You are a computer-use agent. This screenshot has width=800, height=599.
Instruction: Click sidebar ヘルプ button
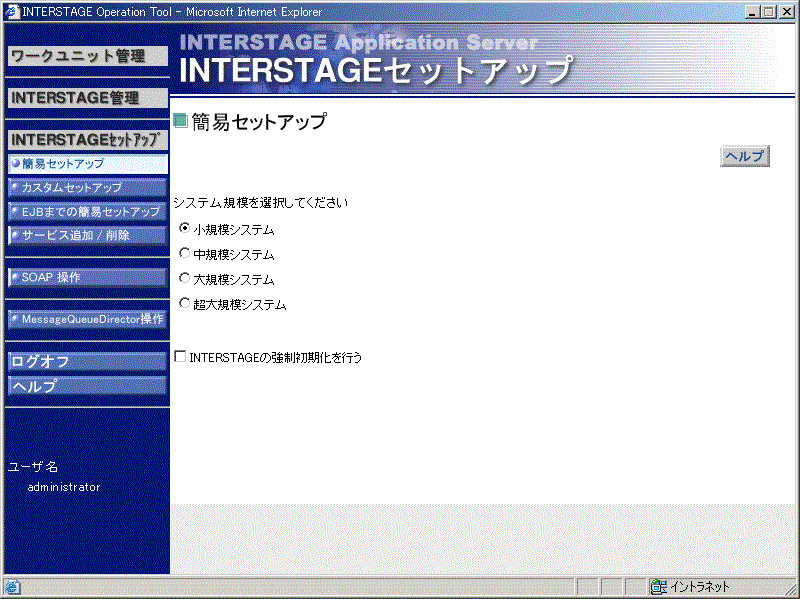point(88,386)
